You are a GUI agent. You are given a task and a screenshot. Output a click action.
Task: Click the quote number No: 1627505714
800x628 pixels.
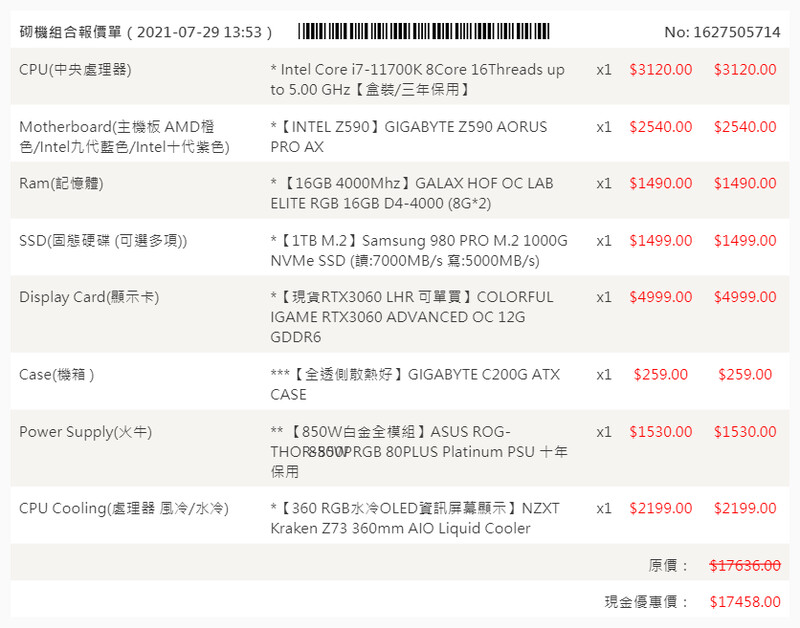722,32
